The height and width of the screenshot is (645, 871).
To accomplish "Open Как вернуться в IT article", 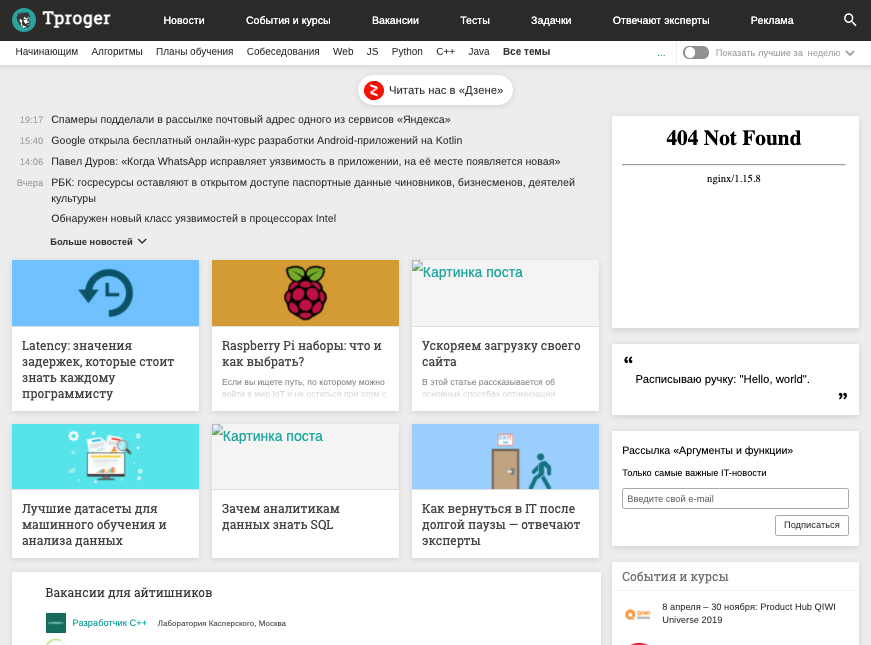I will point(501,524).
